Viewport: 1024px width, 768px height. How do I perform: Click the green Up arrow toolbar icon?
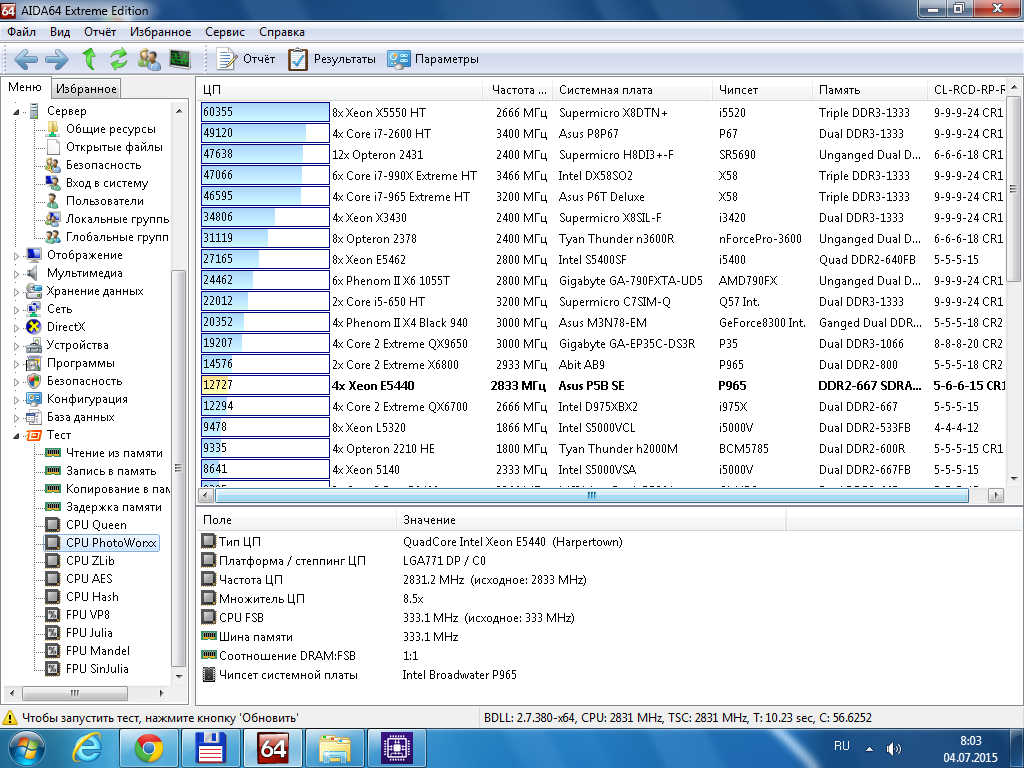click(x=89, y=59)
